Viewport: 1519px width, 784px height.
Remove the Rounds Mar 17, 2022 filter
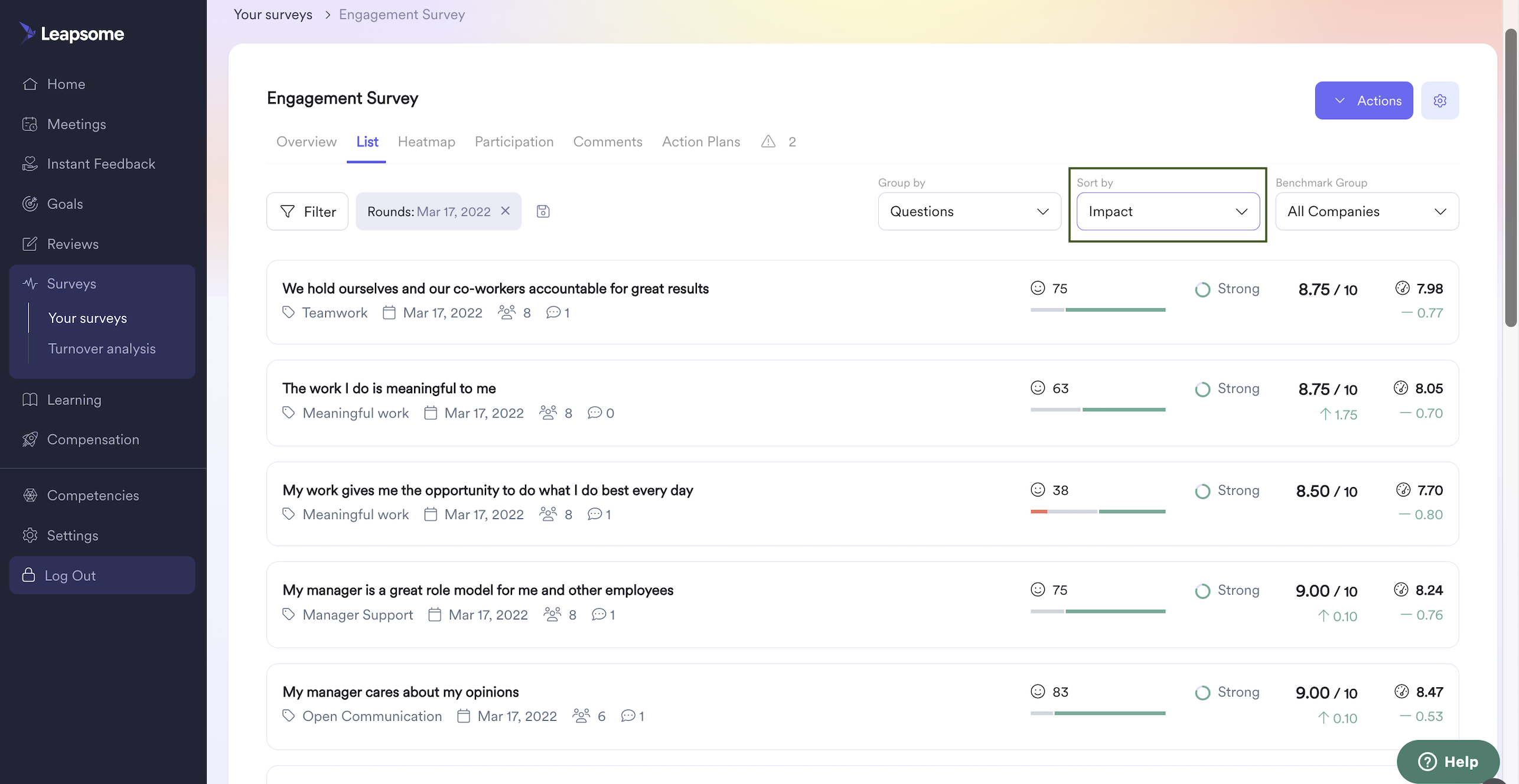pos(505,211)
